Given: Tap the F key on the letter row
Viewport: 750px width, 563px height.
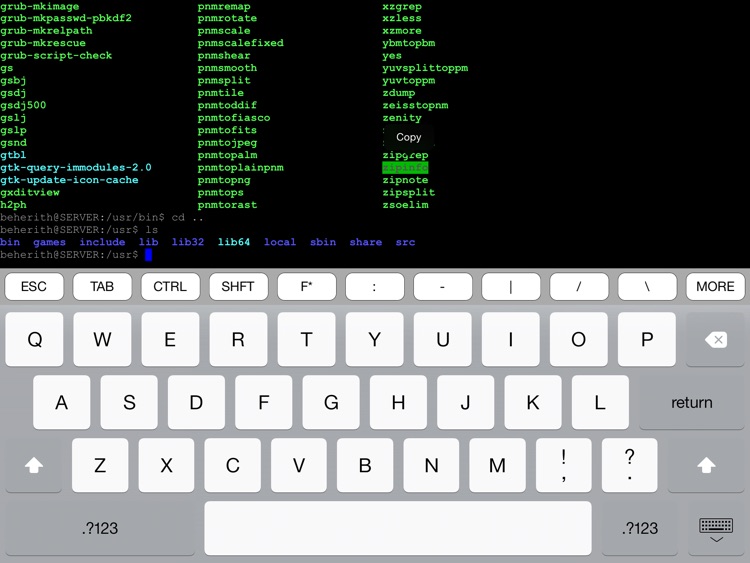Looking at the screenshot, I should pos(264,402).
